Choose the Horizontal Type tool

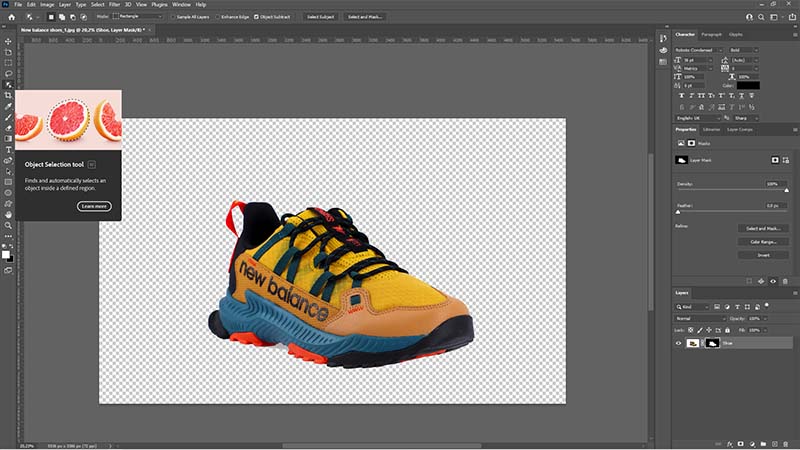[x=8, y=149]
